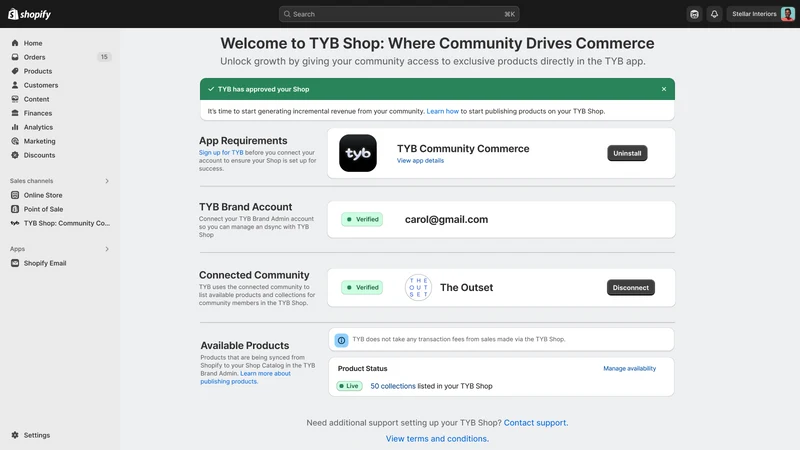
Task: Click the Home icon in sidebar
Action: (15, 43)
